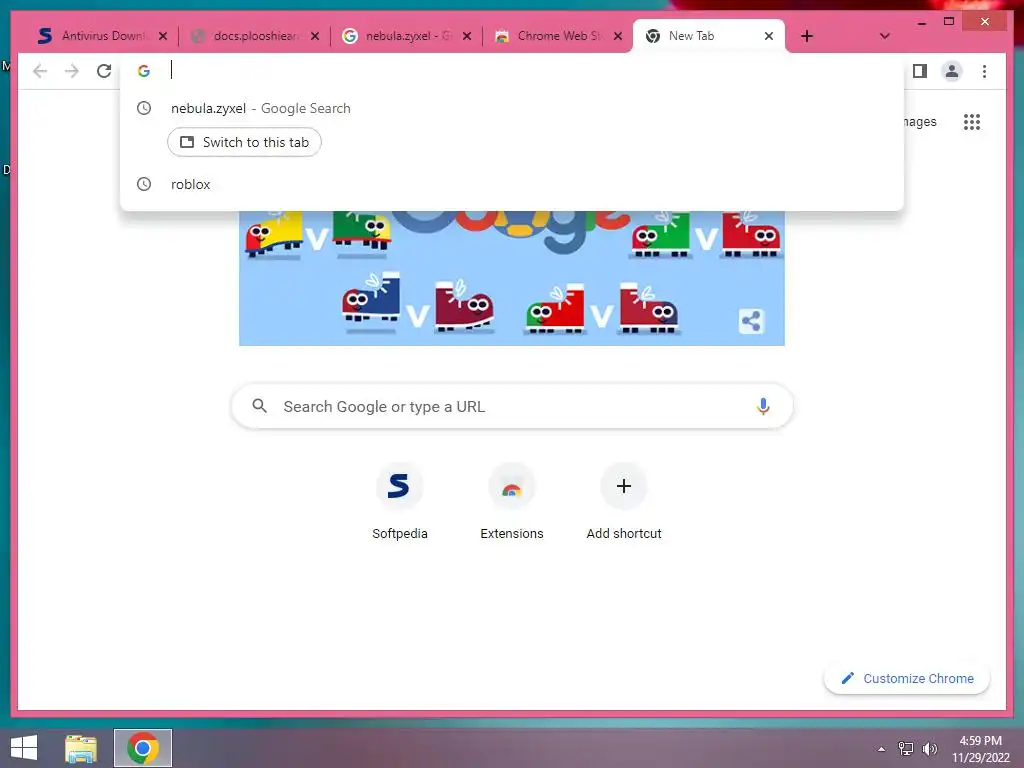
Task: Select the roblox search suggestion
Action: tap(511, 184)
